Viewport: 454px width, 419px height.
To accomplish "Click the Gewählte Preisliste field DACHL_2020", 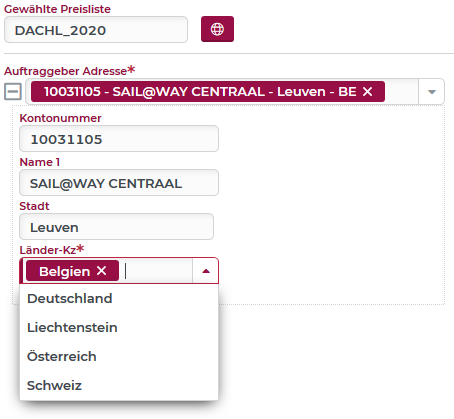I will click(96, 30).
